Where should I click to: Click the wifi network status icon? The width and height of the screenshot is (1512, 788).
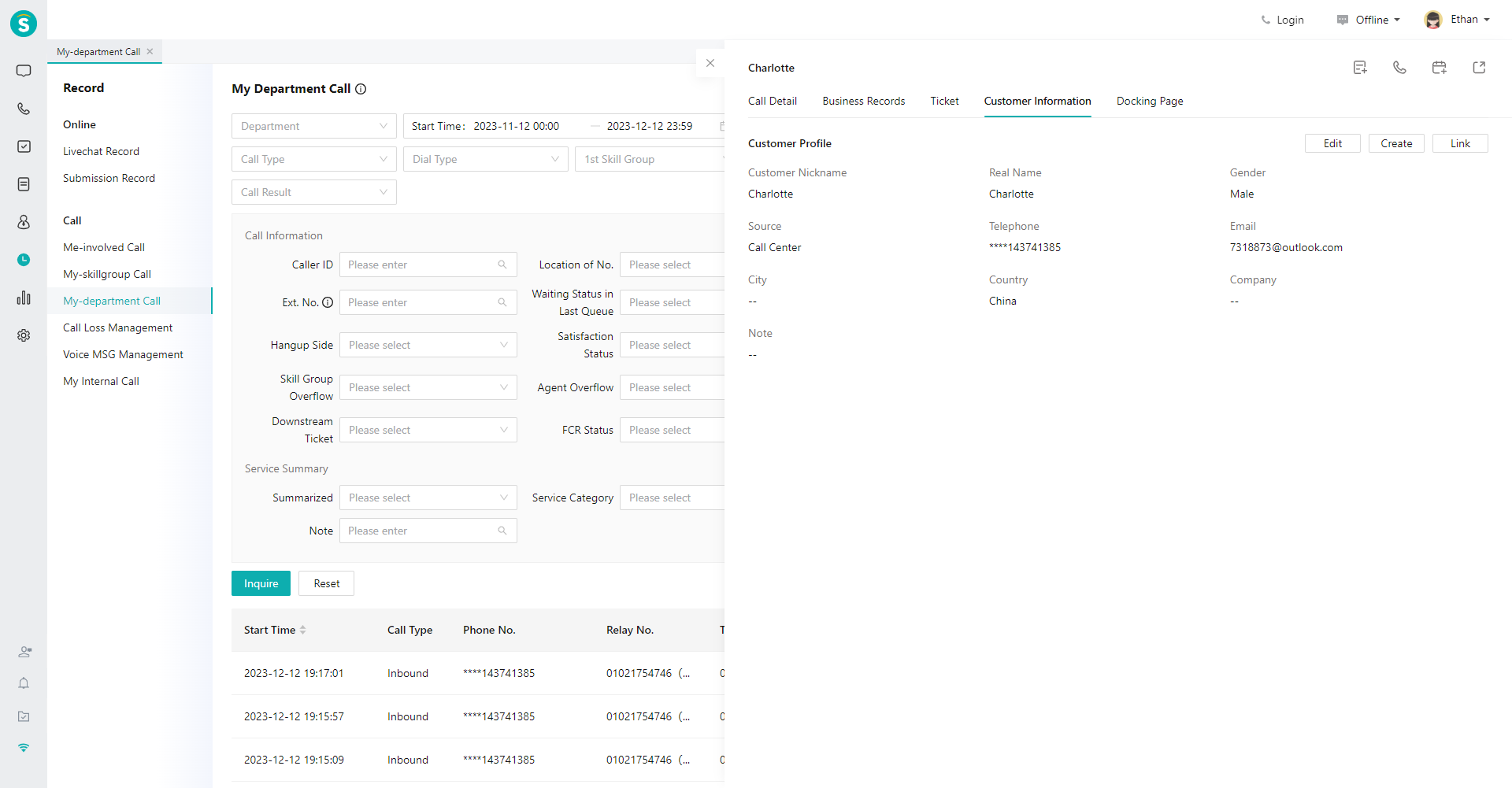(24, 748)
